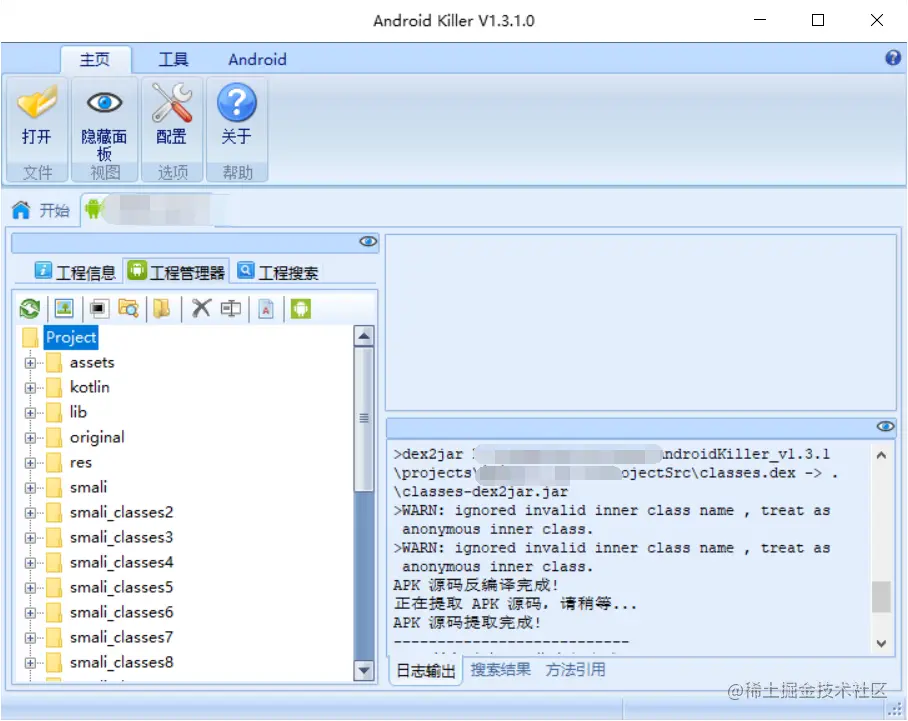The width and height of the screenshot is (908, 721).
Task: Expand the lib folder
Action: coord(30,413)
